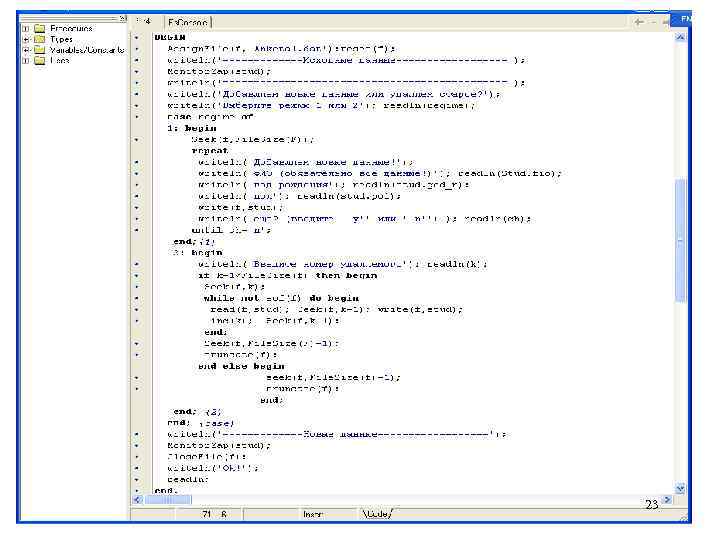Toggle breakpoint dot beside the BEGIN line

tap(137, 37)
